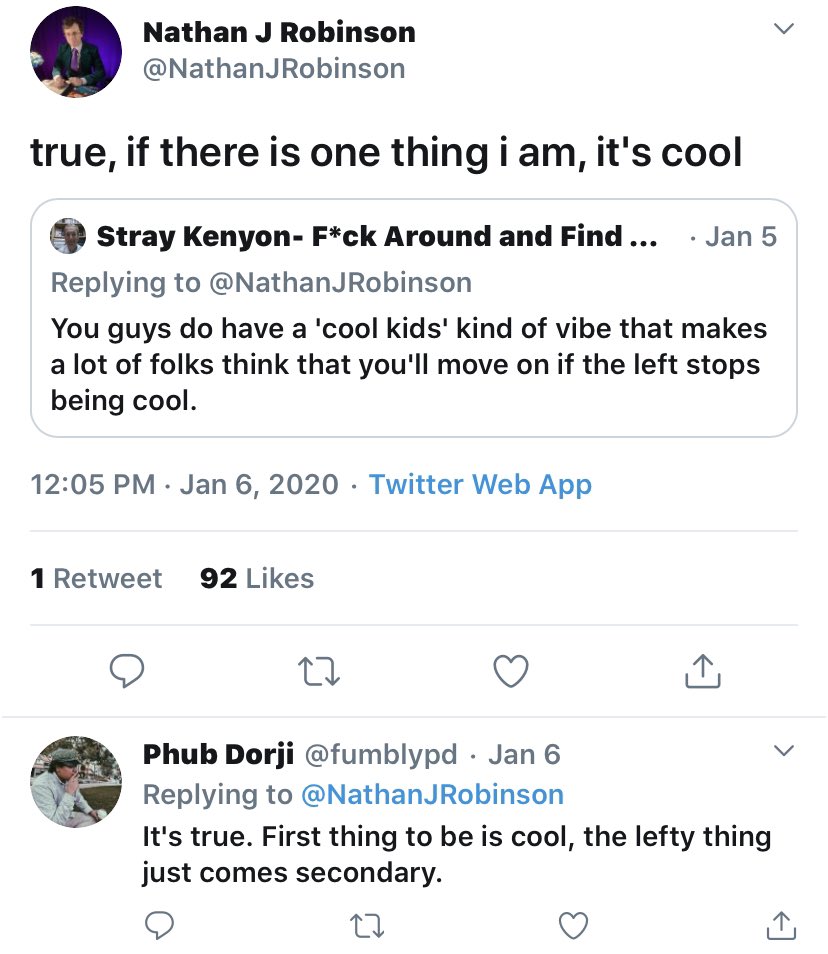Like Phub Dorji's reply
828x954 pixels.
pos(573,927)
